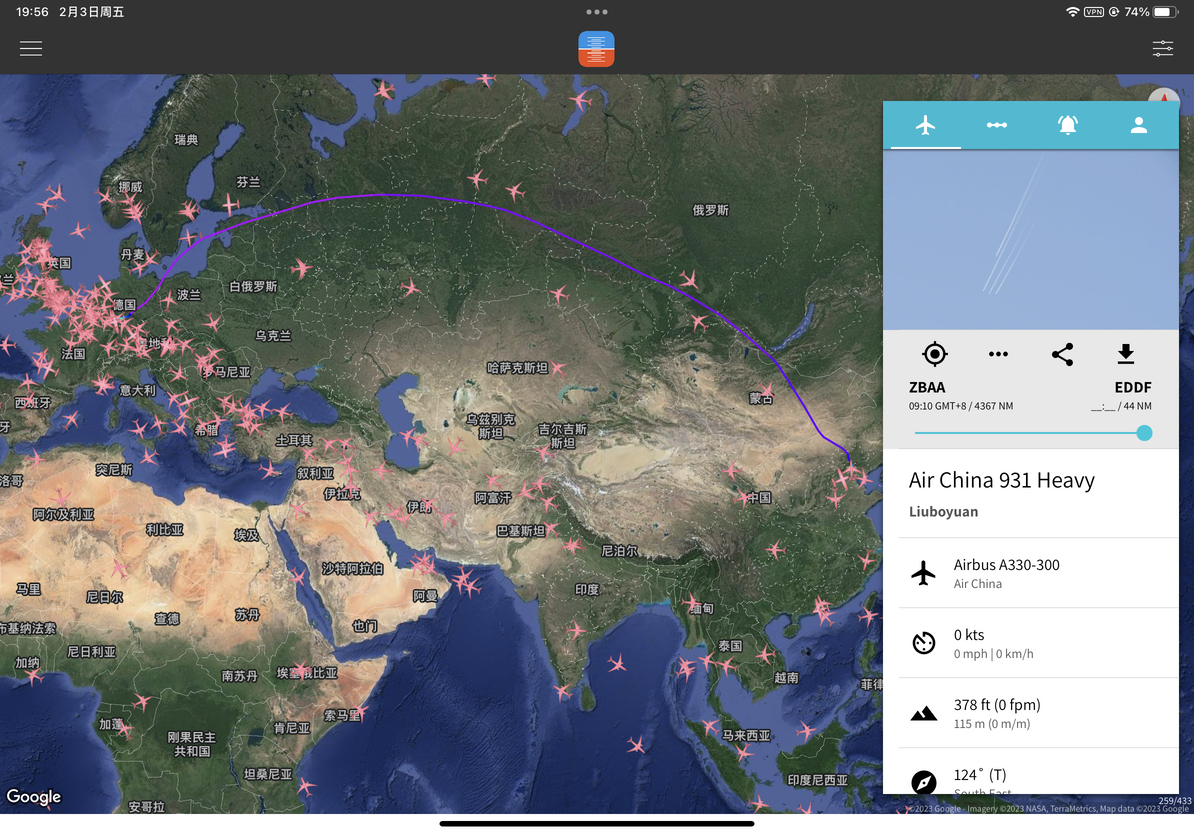Click the Google logo on map
1194x834 pixels.
tap(34, 797)
